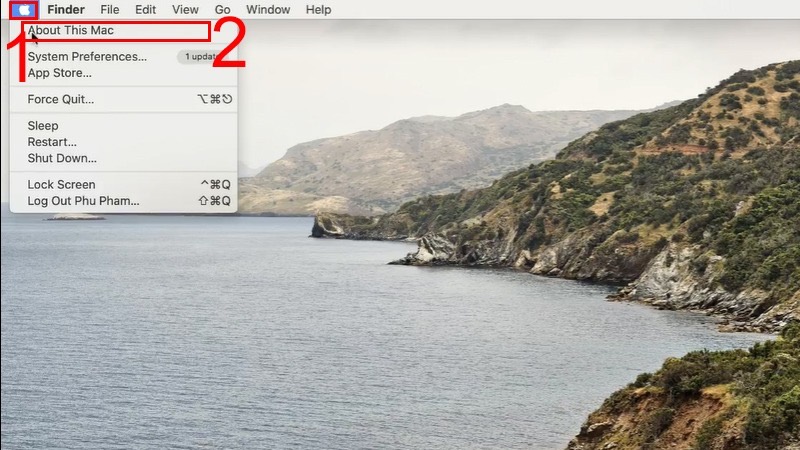Open the Edit menu
The width and height of the screenshot is (800, 450).
(x=145, y=10)
